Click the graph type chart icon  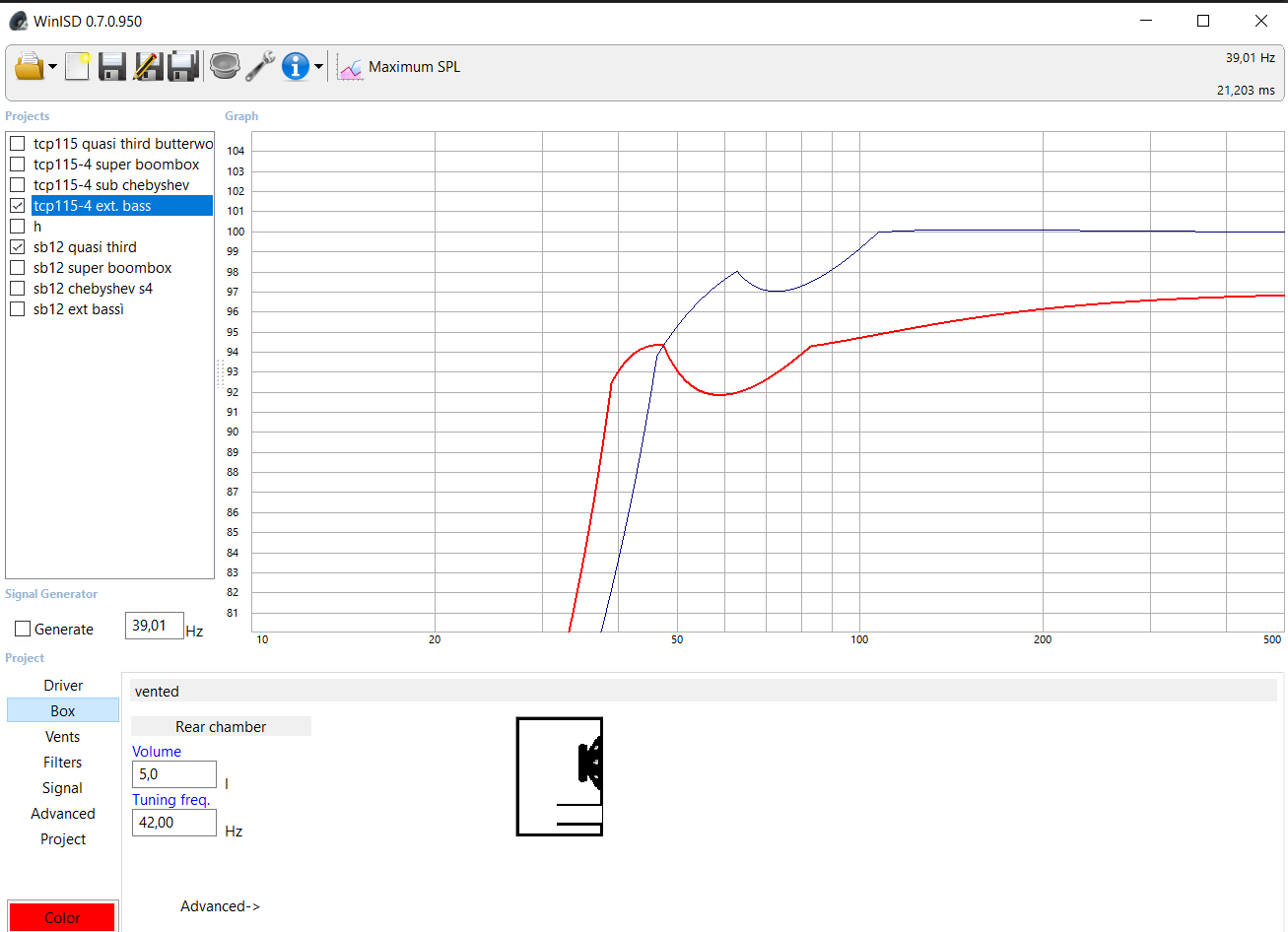350,67
